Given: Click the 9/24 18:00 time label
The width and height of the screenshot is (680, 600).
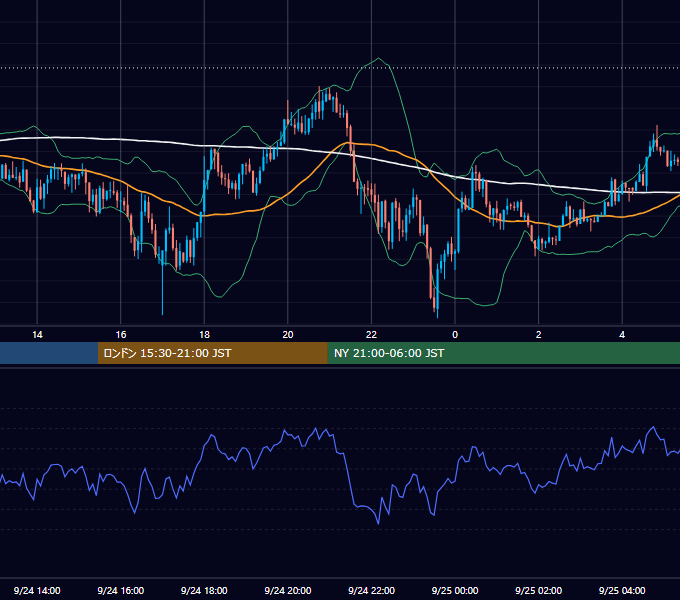Looking at the screenshot, I should point(204,590).
